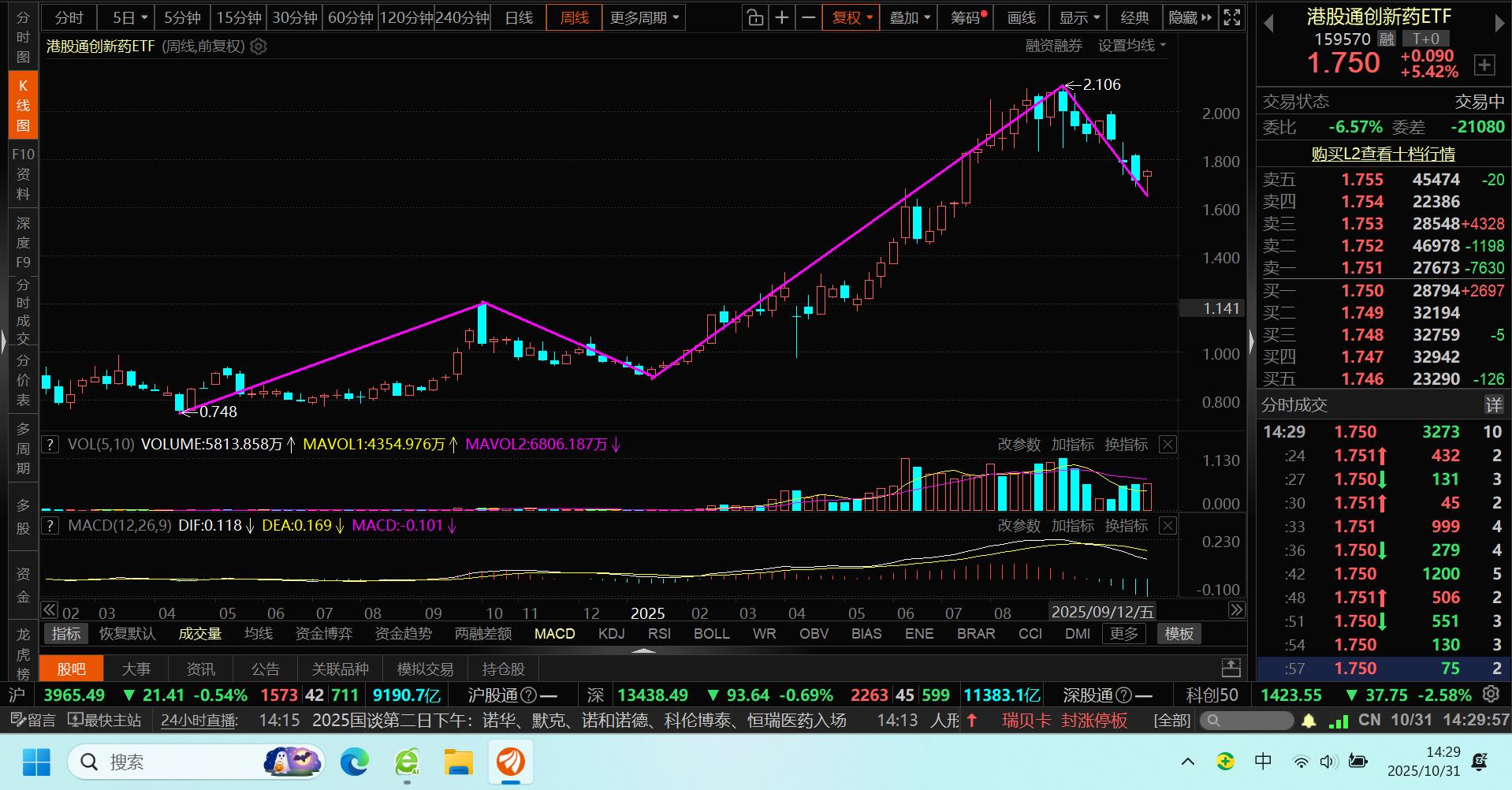Zoom in chart with plus icon

pos(781,17)
